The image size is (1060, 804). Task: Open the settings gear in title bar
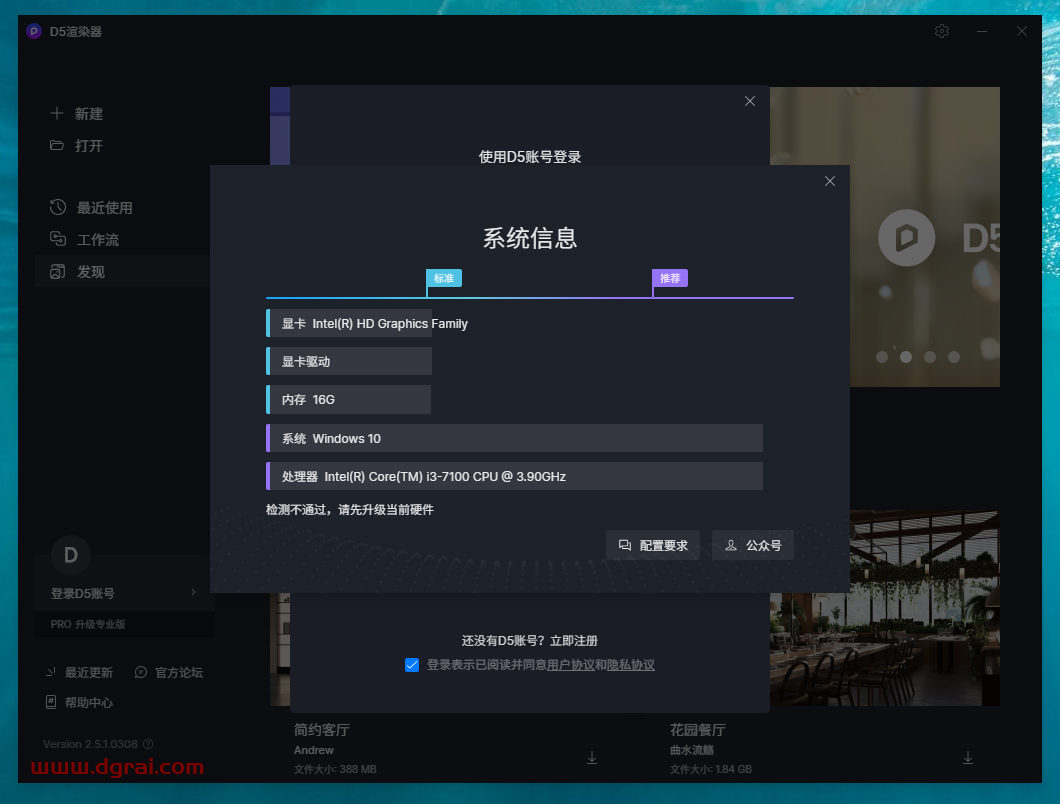[942, 31]
